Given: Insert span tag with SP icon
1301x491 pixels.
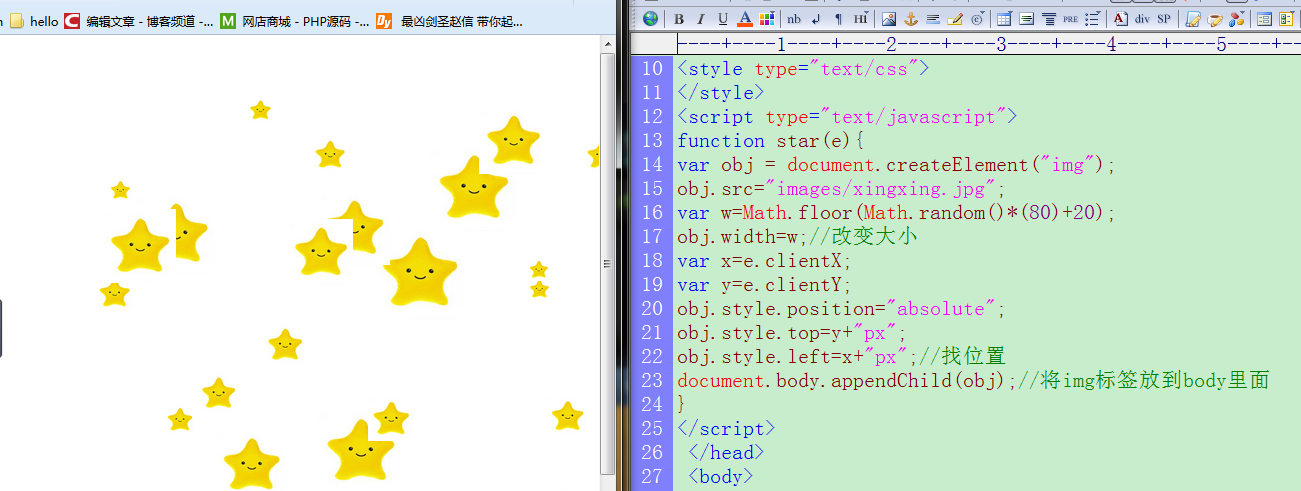Looking at the screenshot, I should [x=1164, y=18].
